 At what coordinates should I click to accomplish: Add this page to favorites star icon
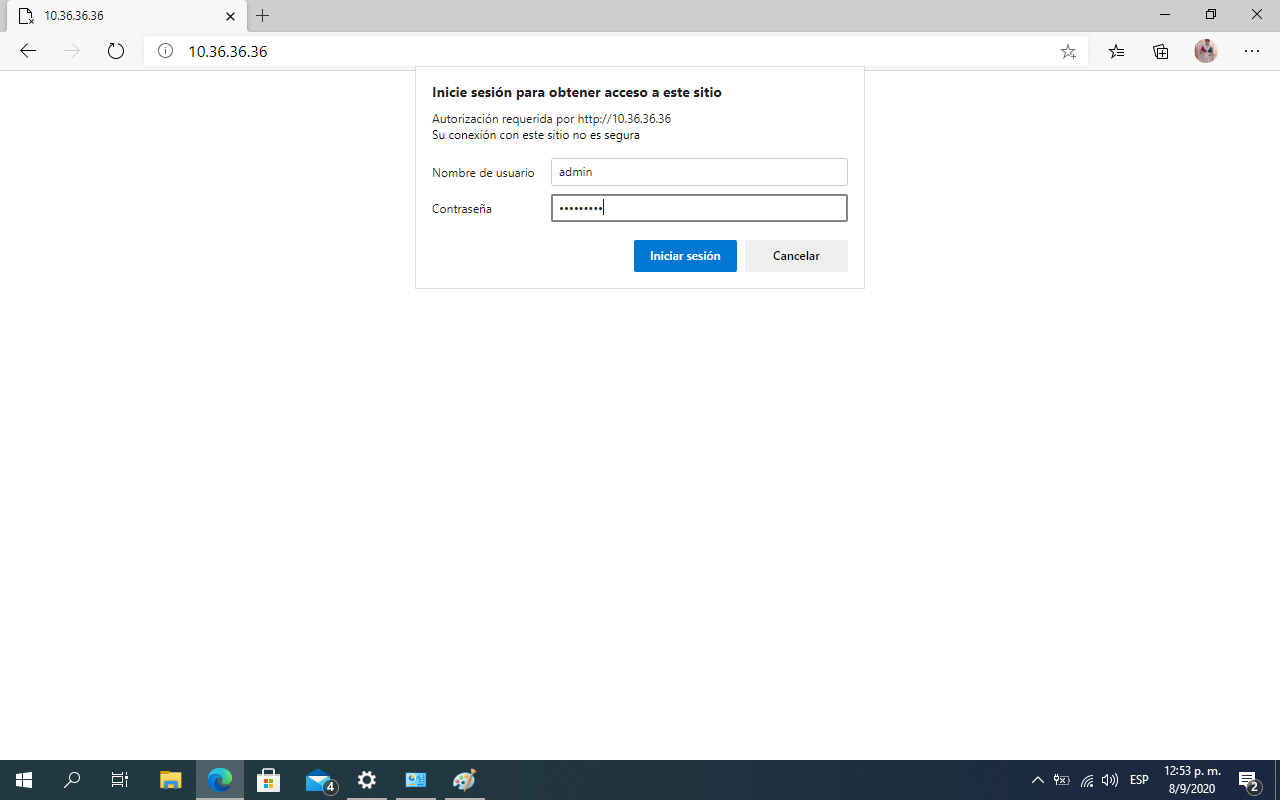[1068, 51]
